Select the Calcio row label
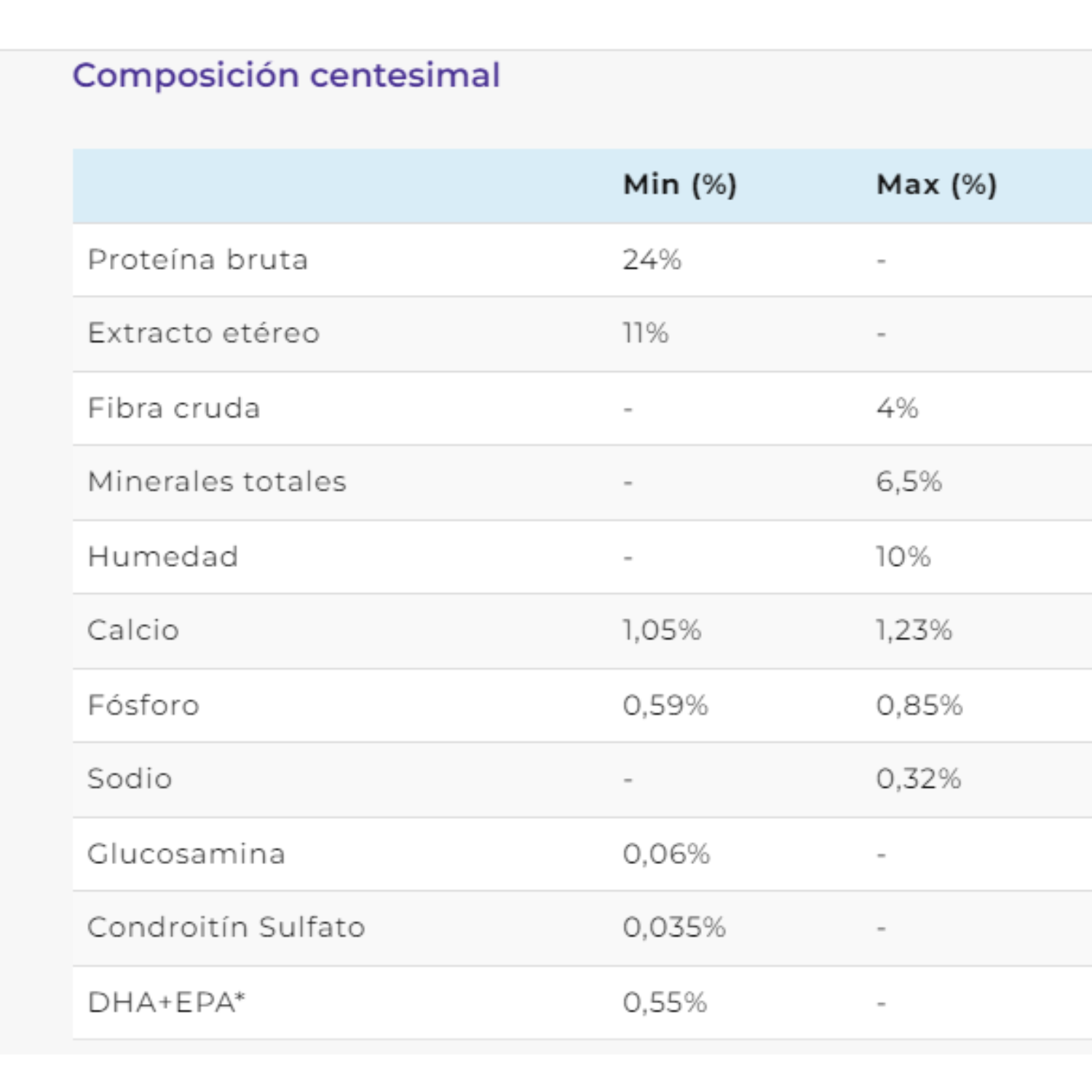This screenshot has height=1092, width=1092. (132, 630)
